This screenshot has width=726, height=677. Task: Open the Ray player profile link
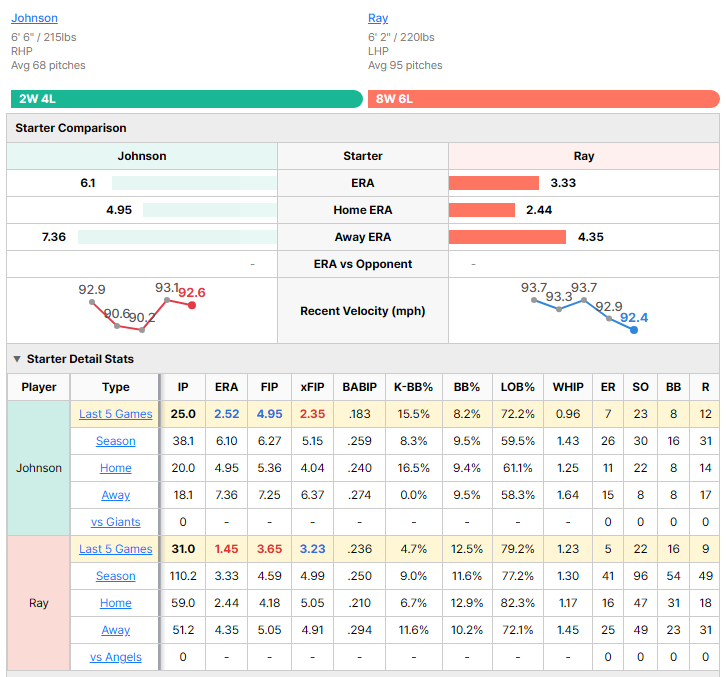378,18
